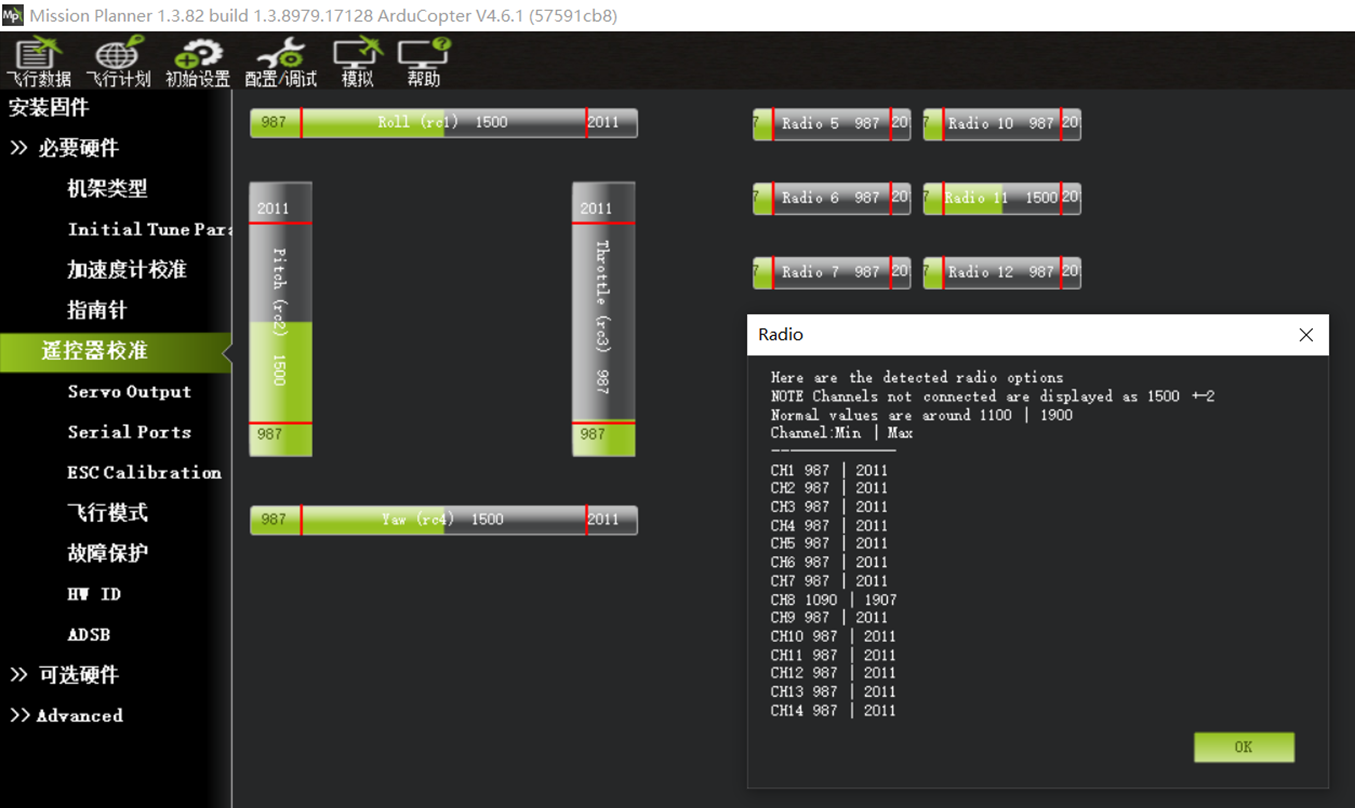Viewport: 1355px width, 808px height.
Task: Collapse the 必要硬件 section
Action: point(65,148)
